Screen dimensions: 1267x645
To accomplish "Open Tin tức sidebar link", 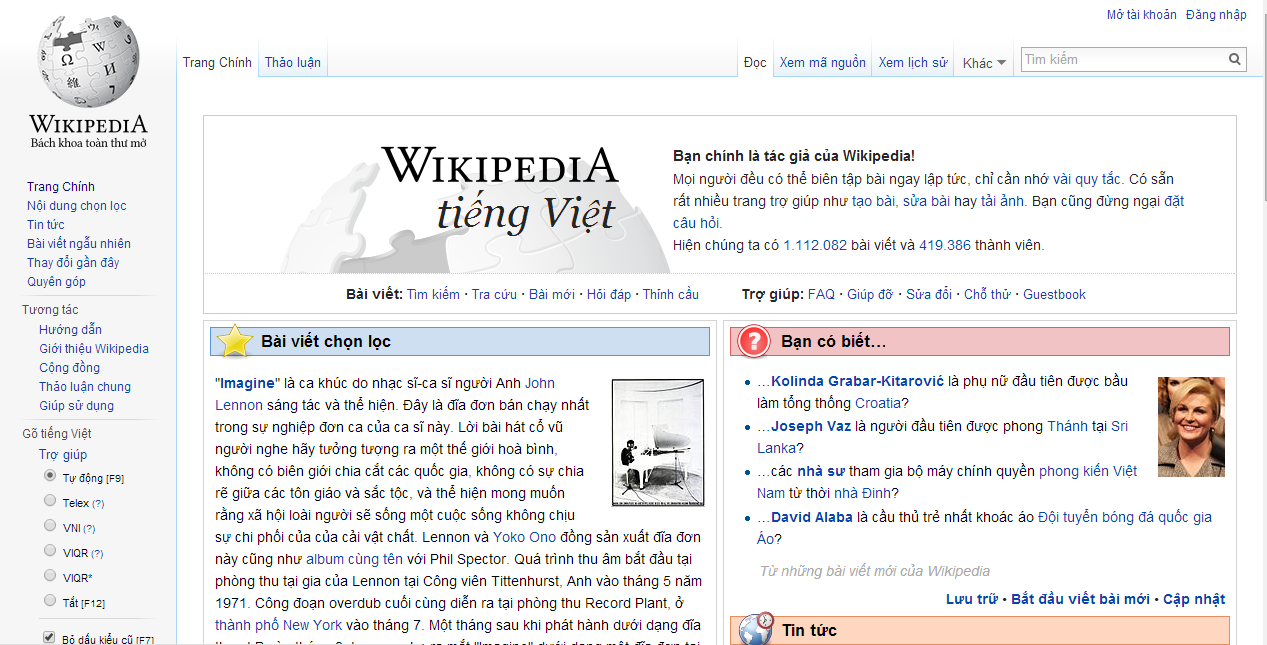I will (45, 225).
